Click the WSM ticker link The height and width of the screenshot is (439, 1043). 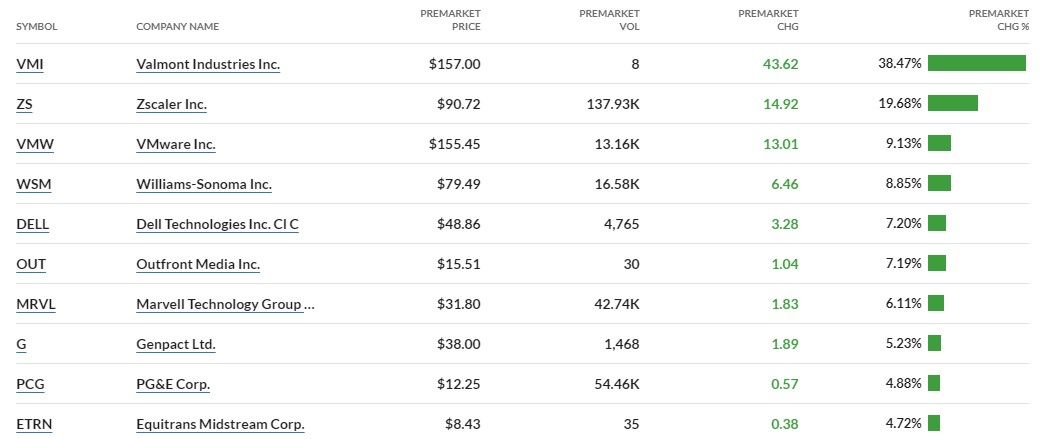point(33,184)
